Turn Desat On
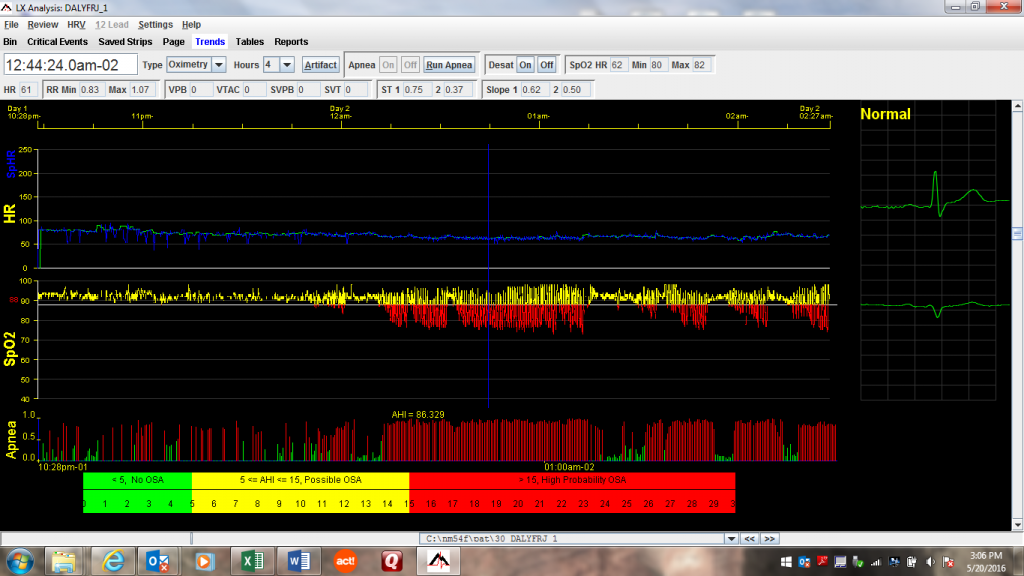1024x576 pixels. coord(525,65)
